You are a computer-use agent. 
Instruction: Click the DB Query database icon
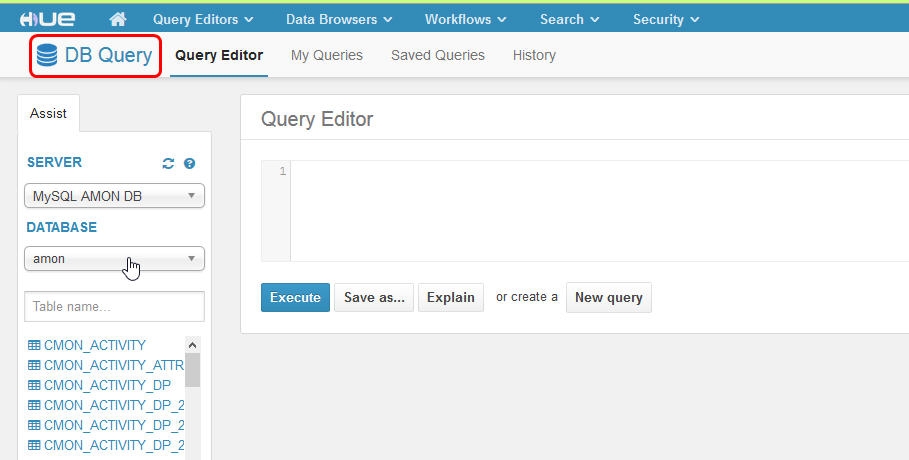click(47, 55)
